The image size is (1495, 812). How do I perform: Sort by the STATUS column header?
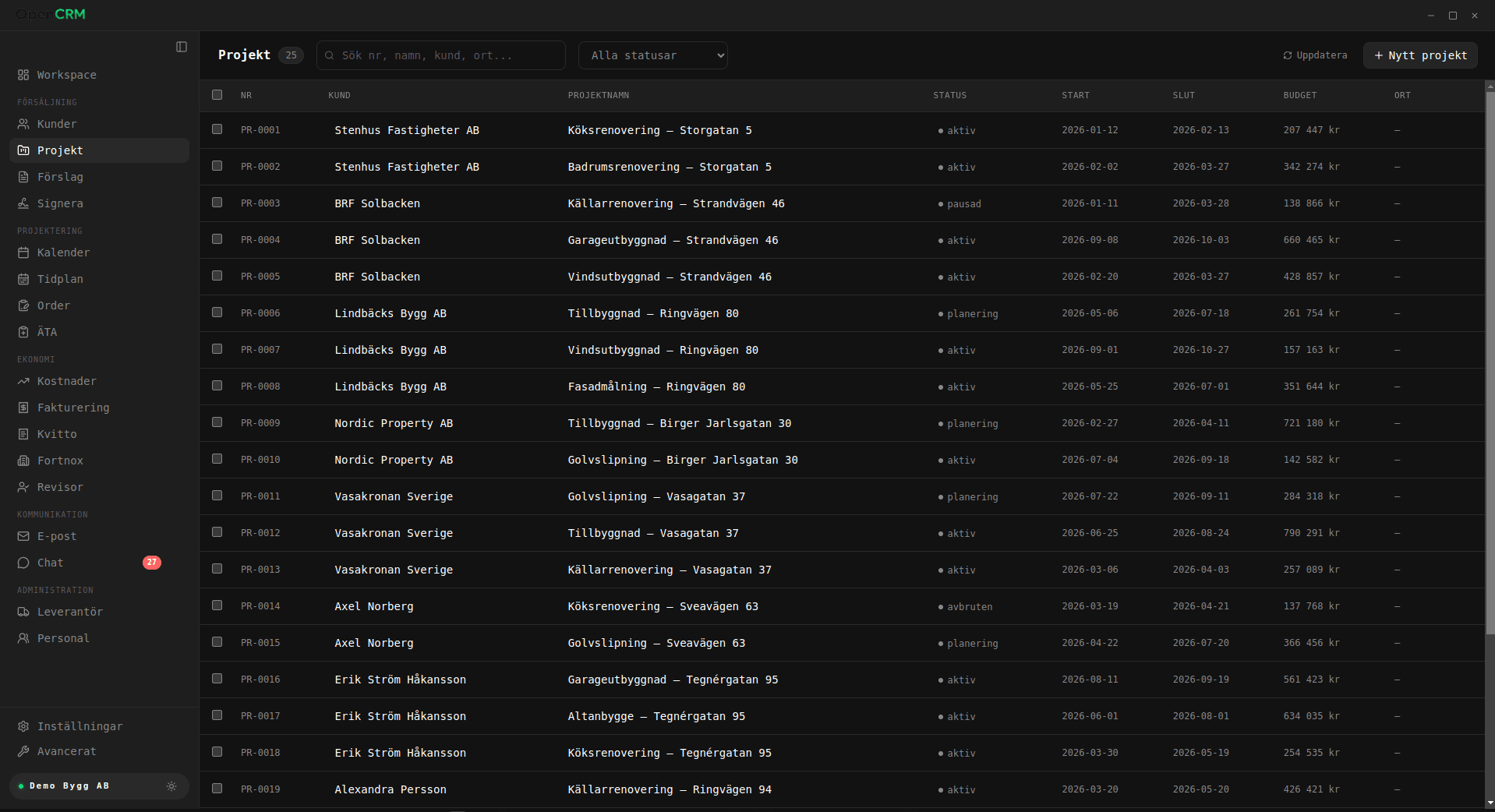949,95
